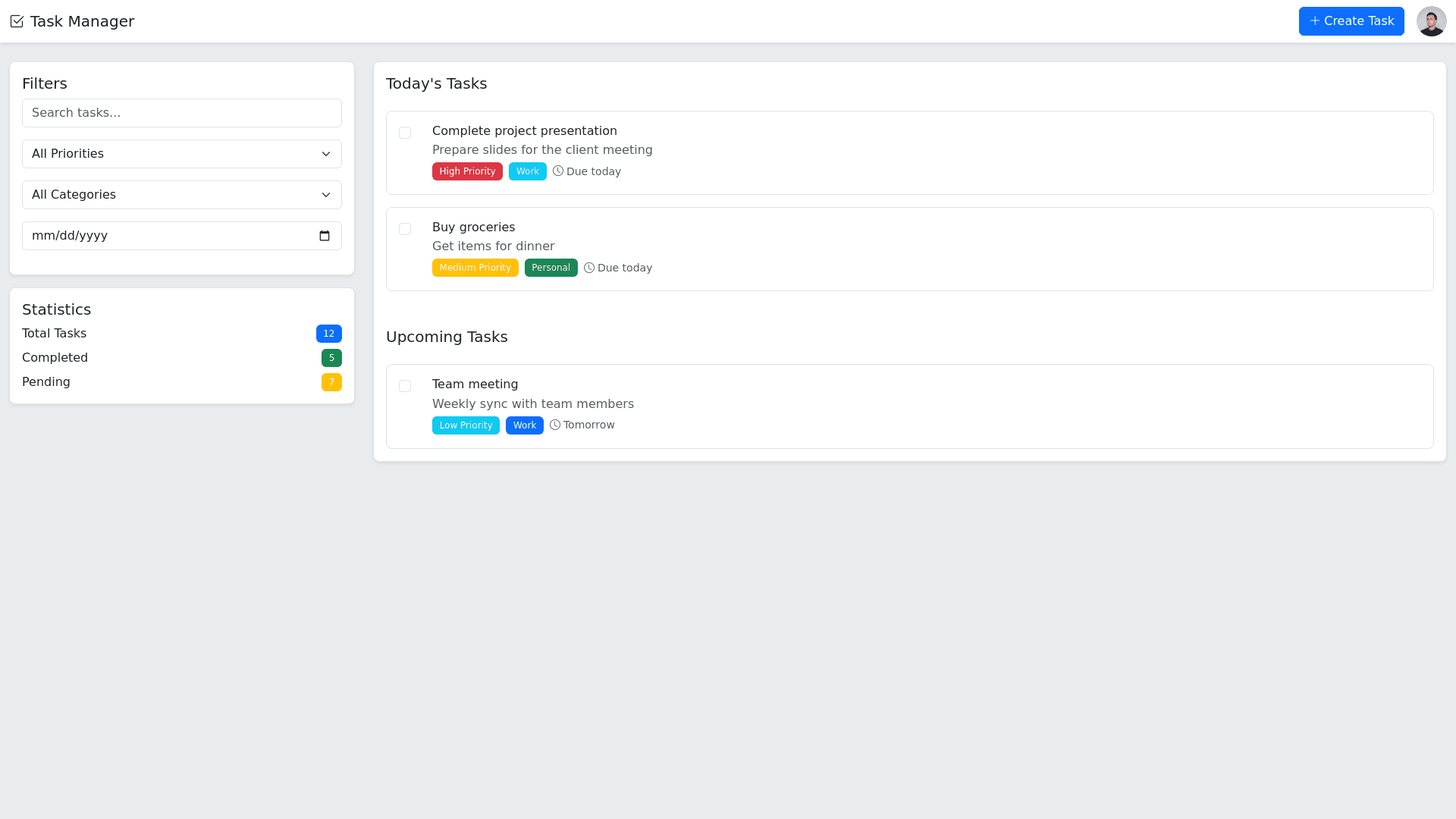
Task: Open the calendar picker in the date filter
Action: (x=325, y=236)
